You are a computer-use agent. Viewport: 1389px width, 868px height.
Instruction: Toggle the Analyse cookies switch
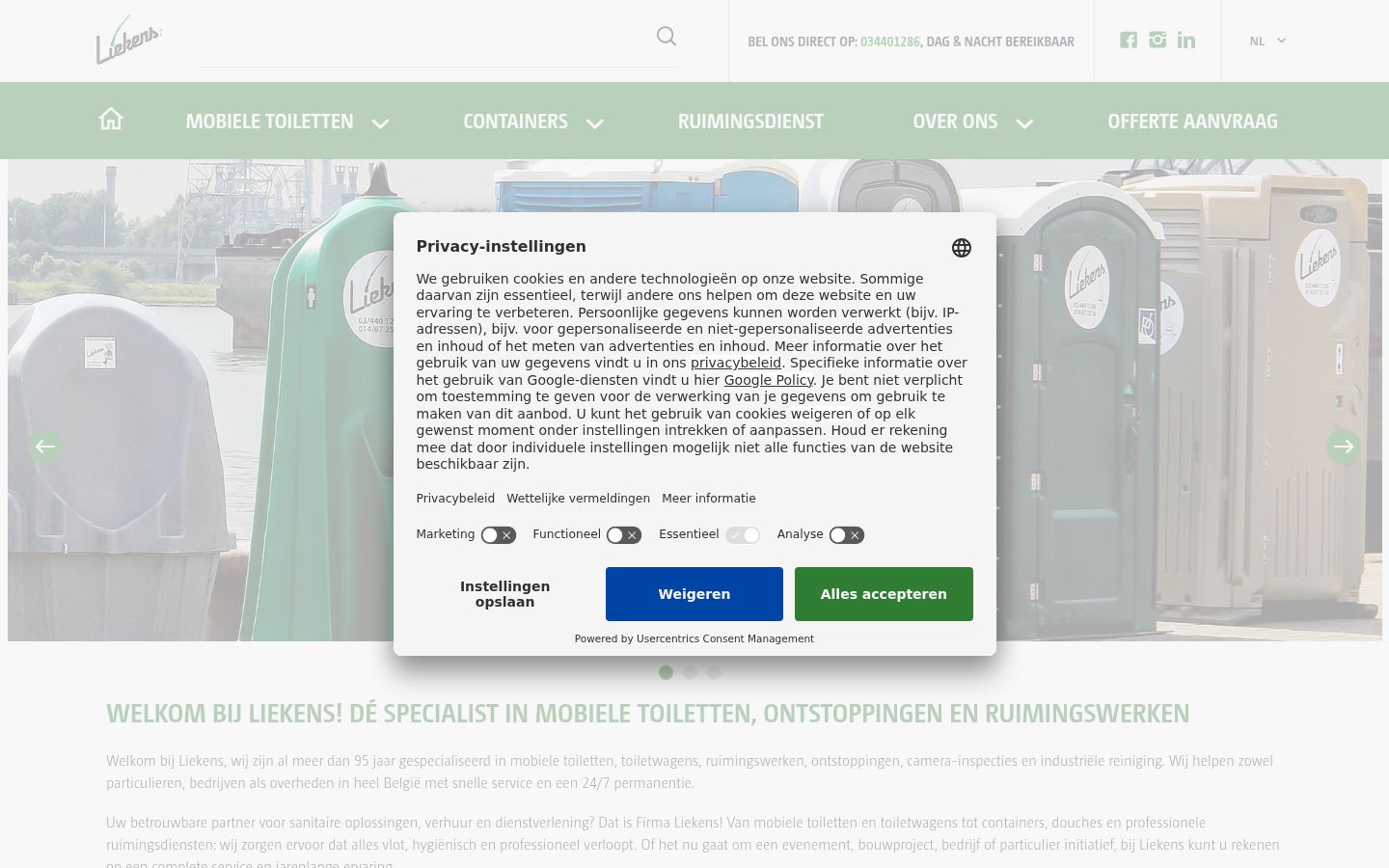point(847,535)
